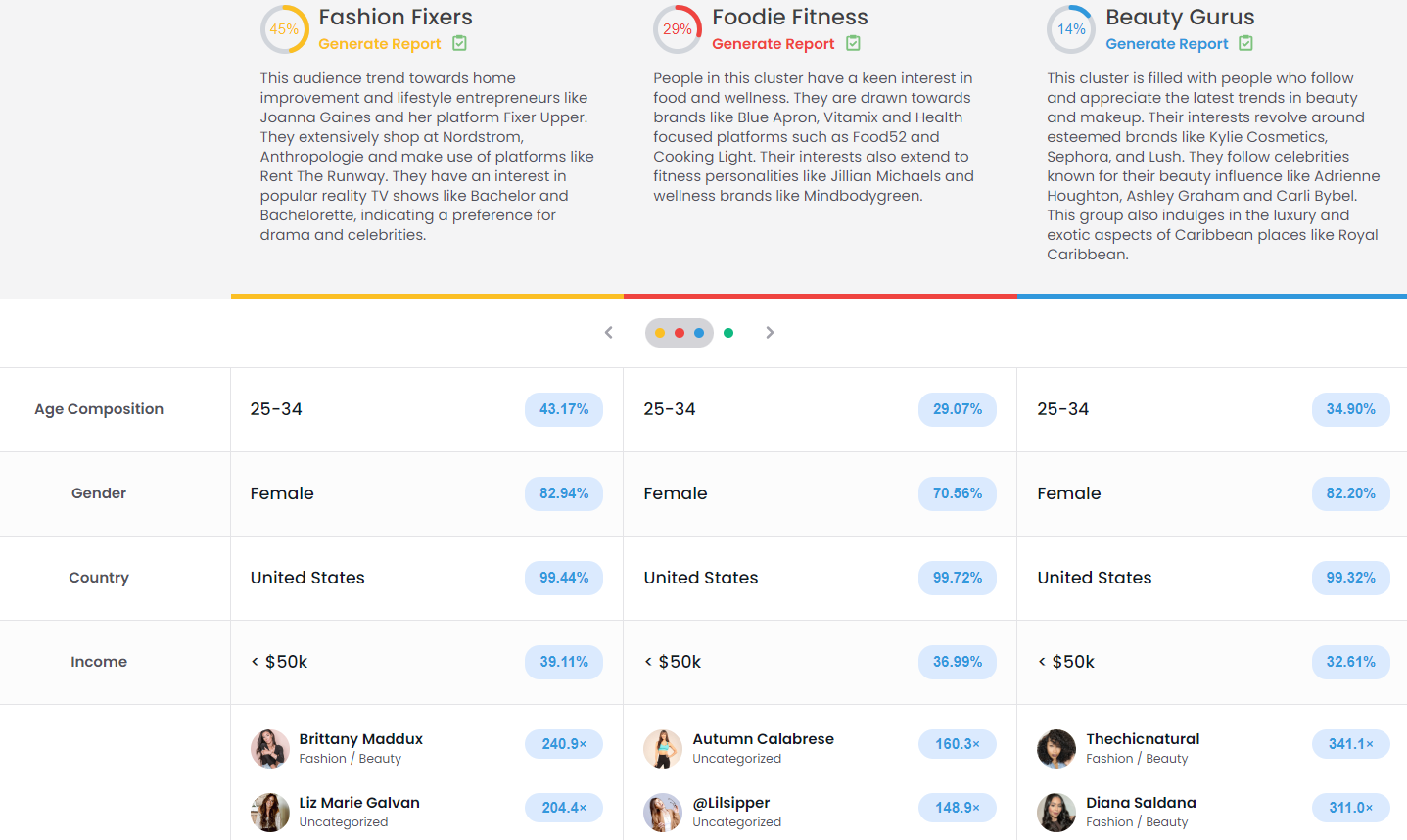Click the 311.0× affinity badge
This screenshot has height=840, width=1407.
1351,808
